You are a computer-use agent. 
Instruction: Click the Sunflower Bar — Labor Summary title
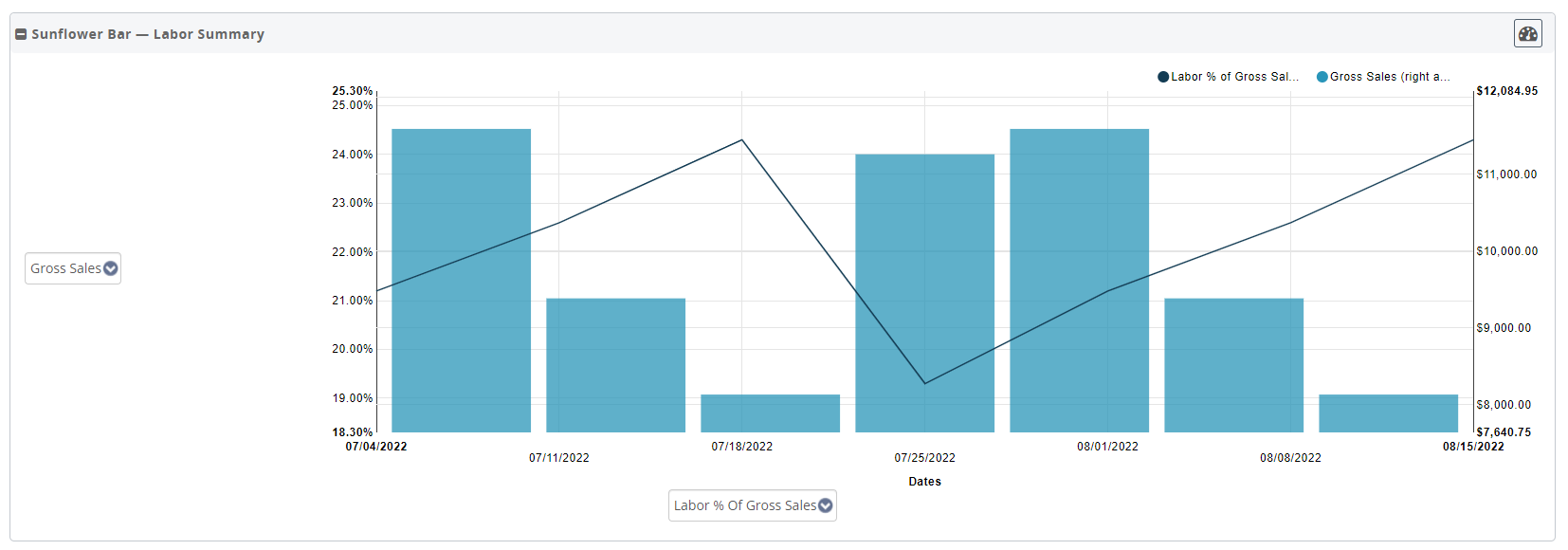pos(148,34)
